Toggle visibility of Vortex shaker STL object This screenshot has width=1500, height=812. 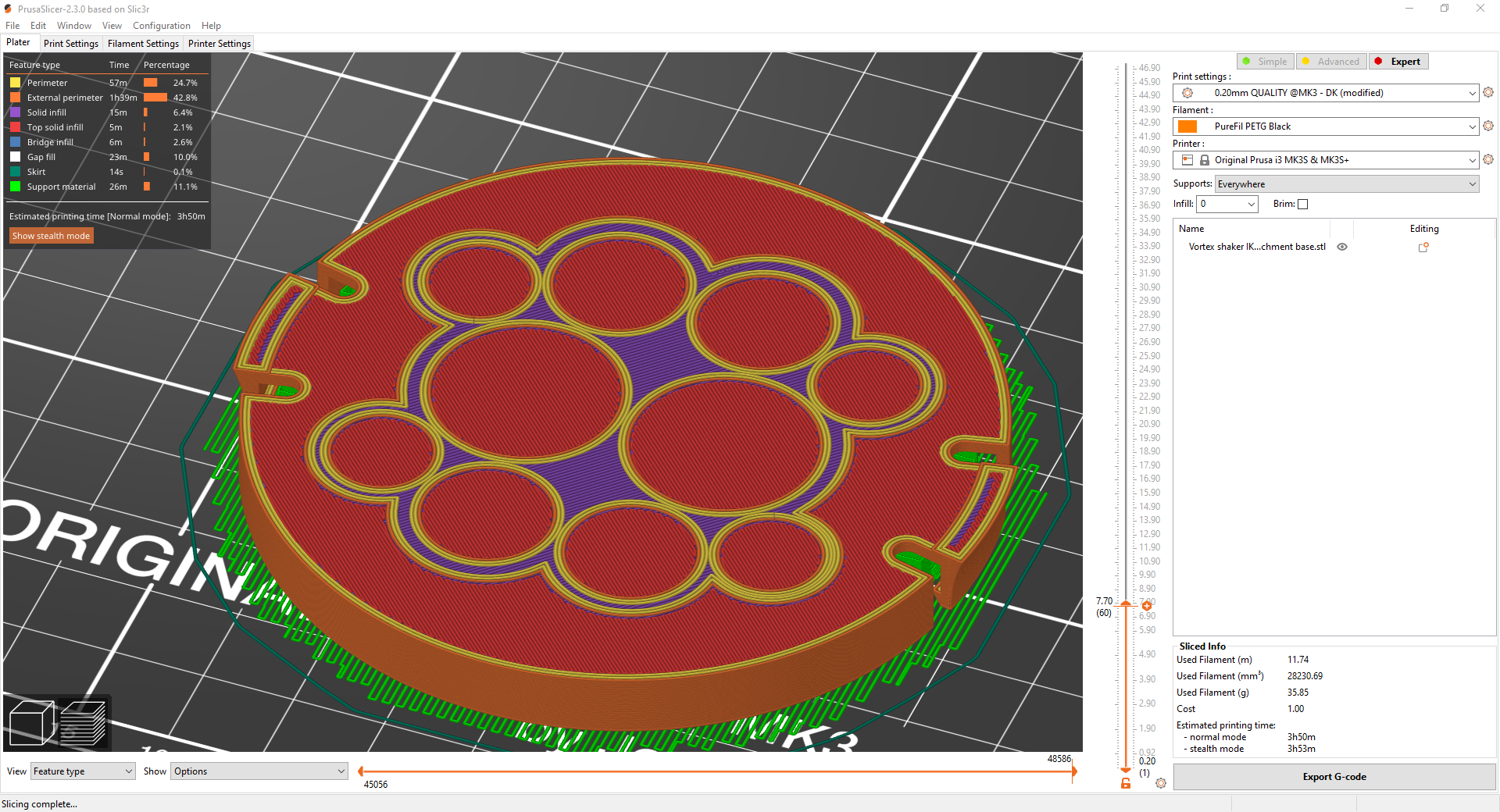coord(1342,247)
